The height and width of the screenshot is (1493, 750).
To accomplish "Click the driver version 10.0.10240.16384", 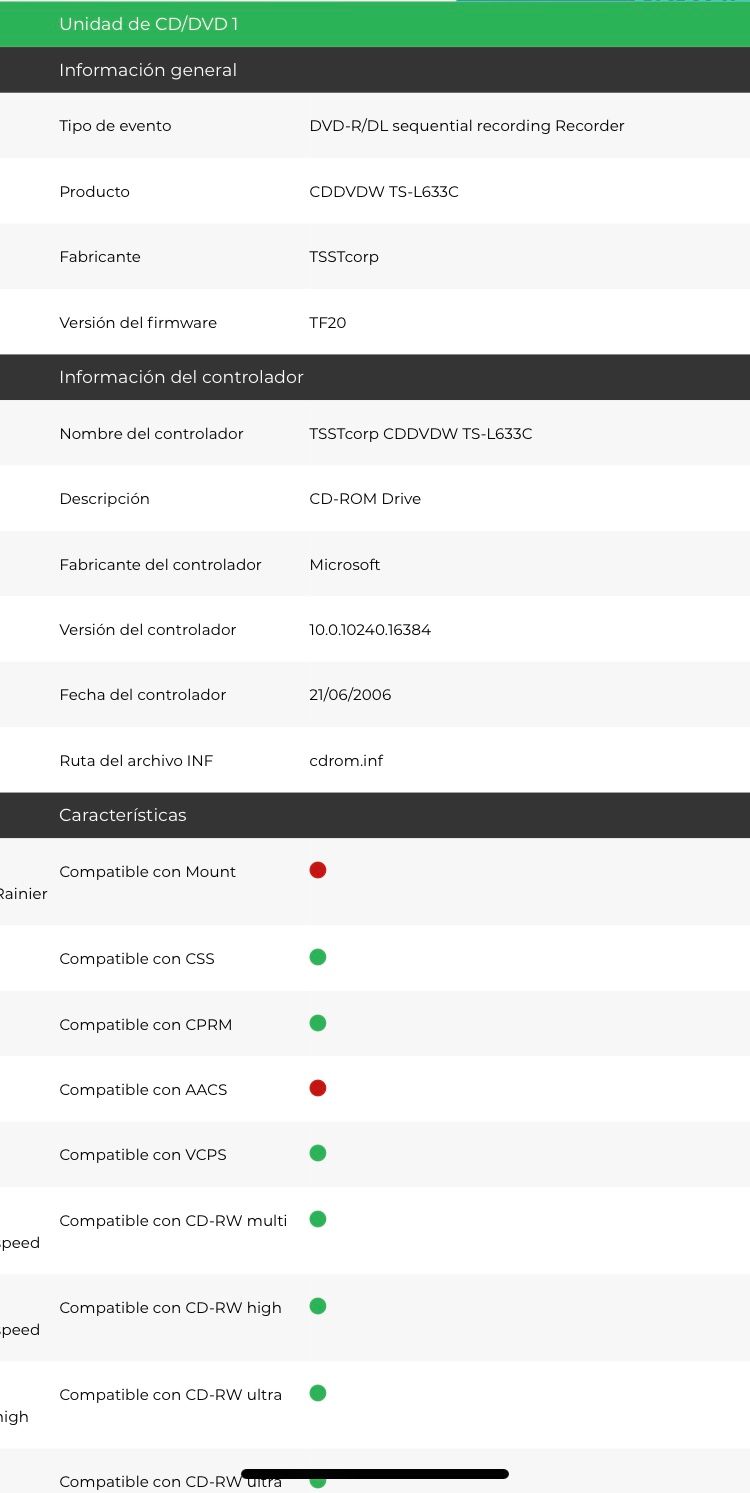I will tap(370, 630).
